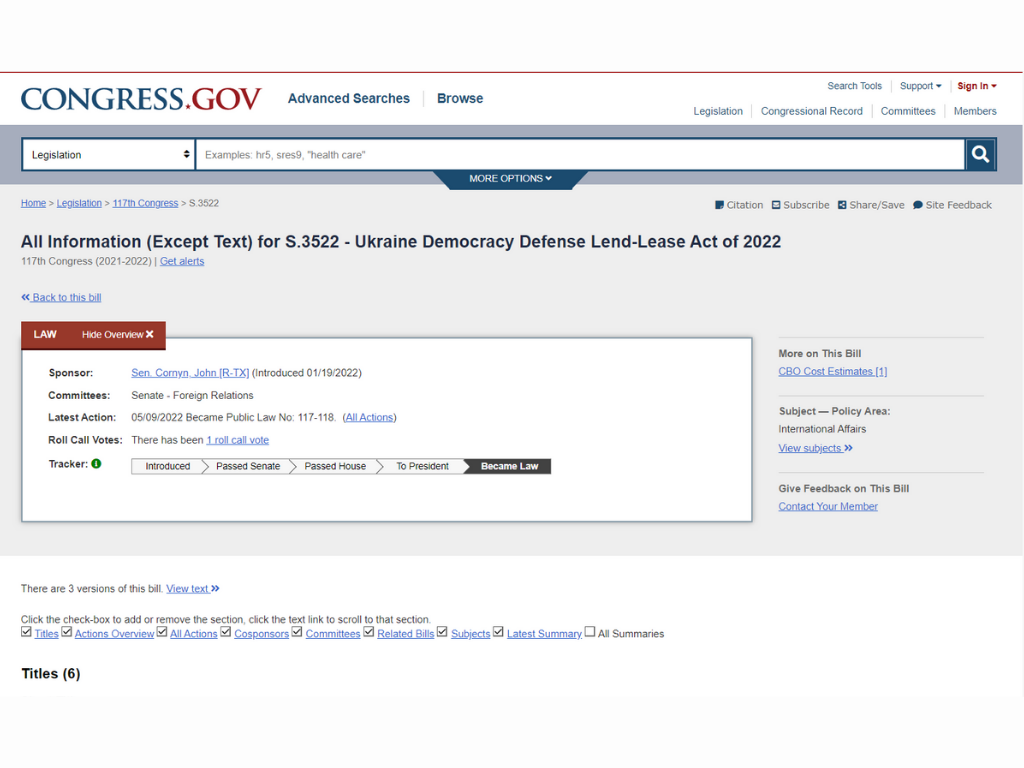Click the Passed House tracker step
Image resolution: width=1024 pixels, height=768 pixels.
pos(335,466)
